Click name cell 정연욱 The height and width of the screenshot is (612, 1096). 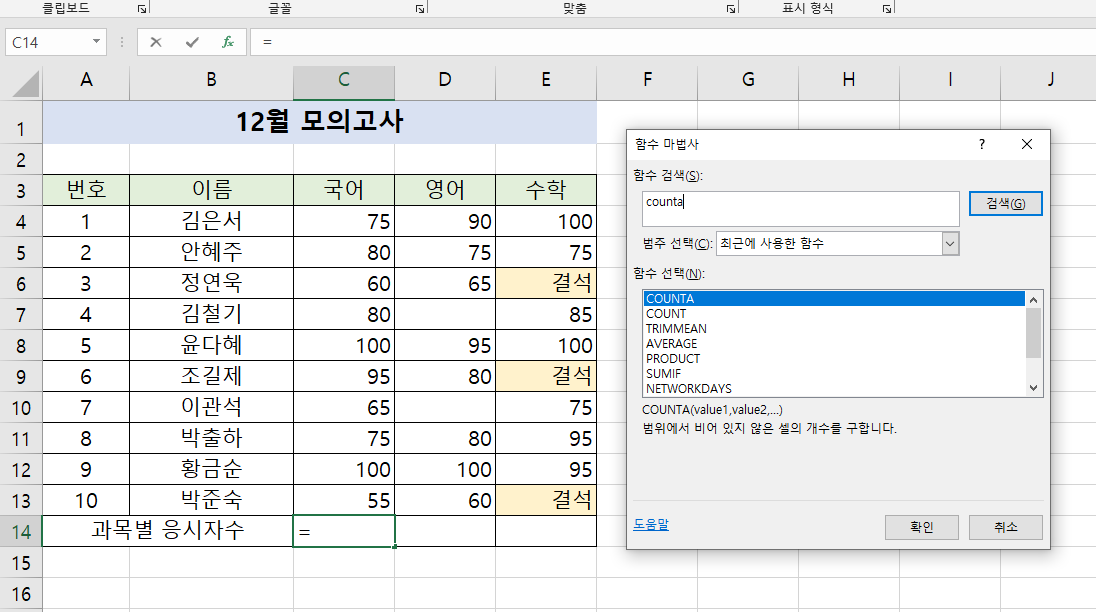(211, 283)
